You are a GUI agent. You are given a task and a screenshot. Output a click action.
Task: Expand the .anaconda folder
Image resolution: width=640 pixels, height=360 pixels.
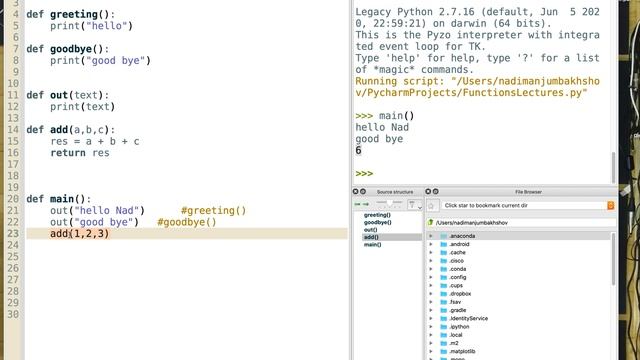(x=431, y=236)
